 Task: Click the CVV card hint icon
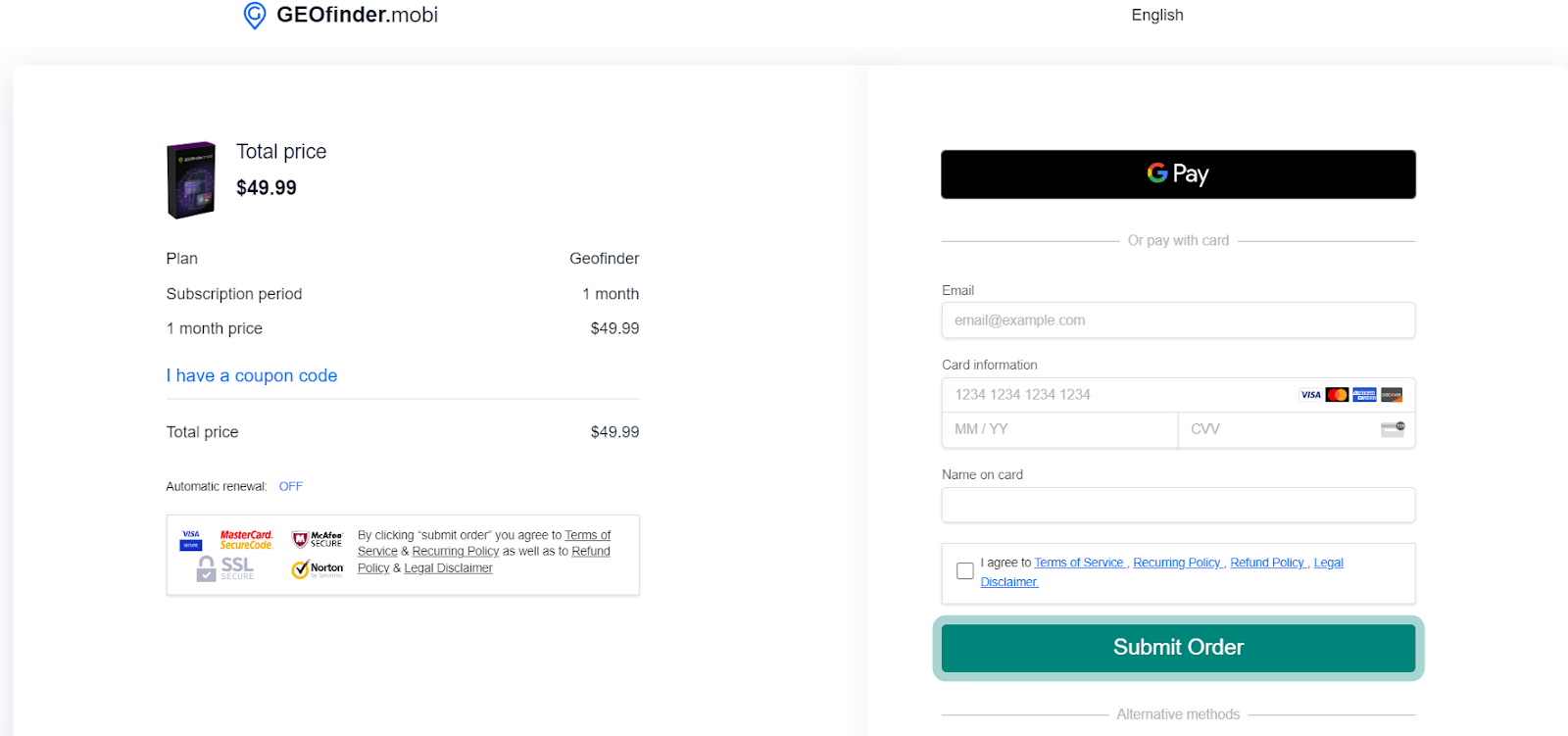(1393, 429)
